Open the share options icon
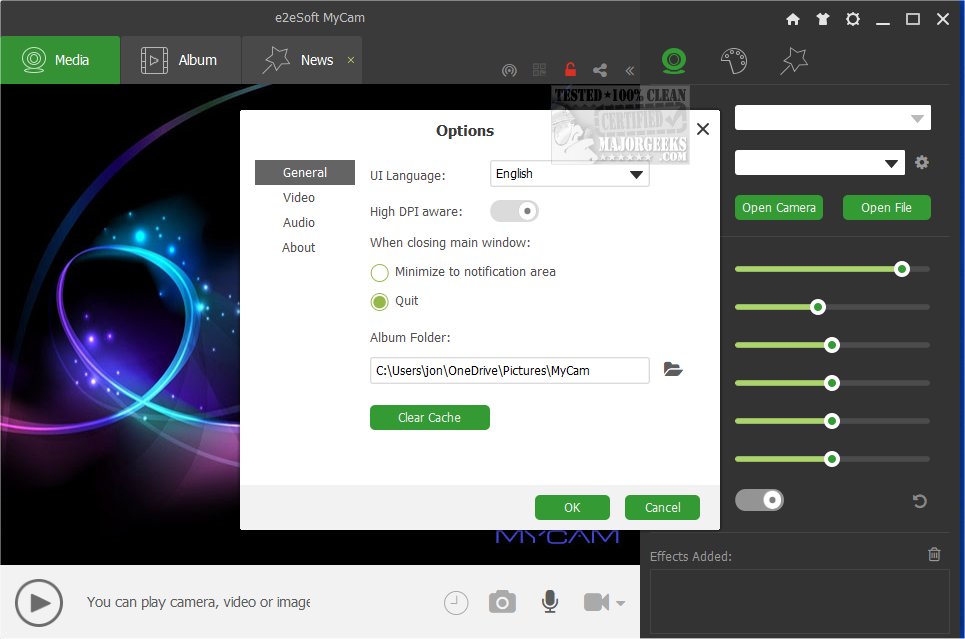965x639 pixels. click(599, 70)
